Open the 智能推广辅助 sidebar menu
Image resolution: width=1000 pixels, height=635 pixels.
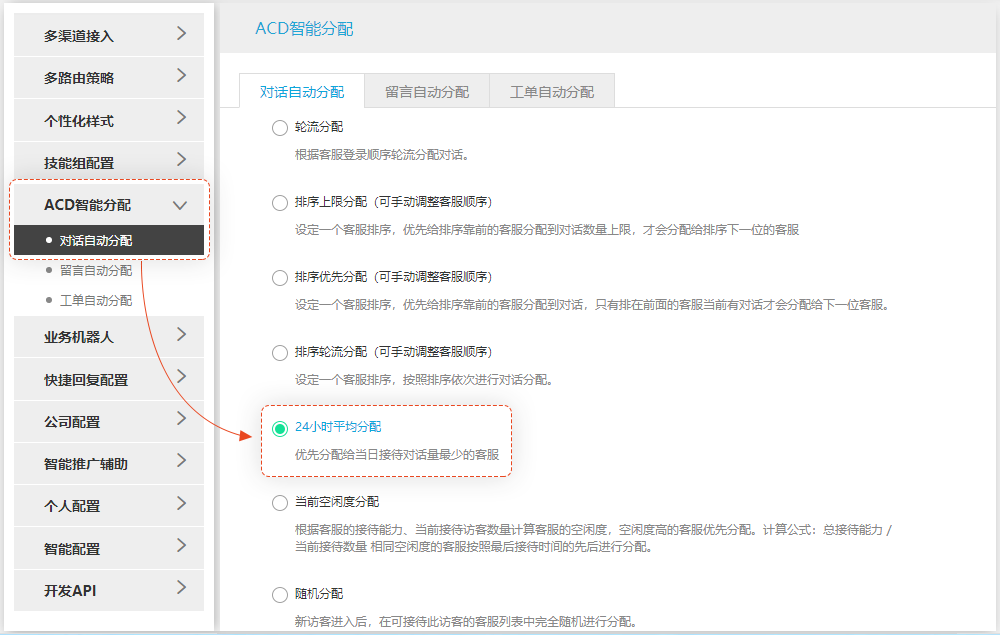point(109,463)
